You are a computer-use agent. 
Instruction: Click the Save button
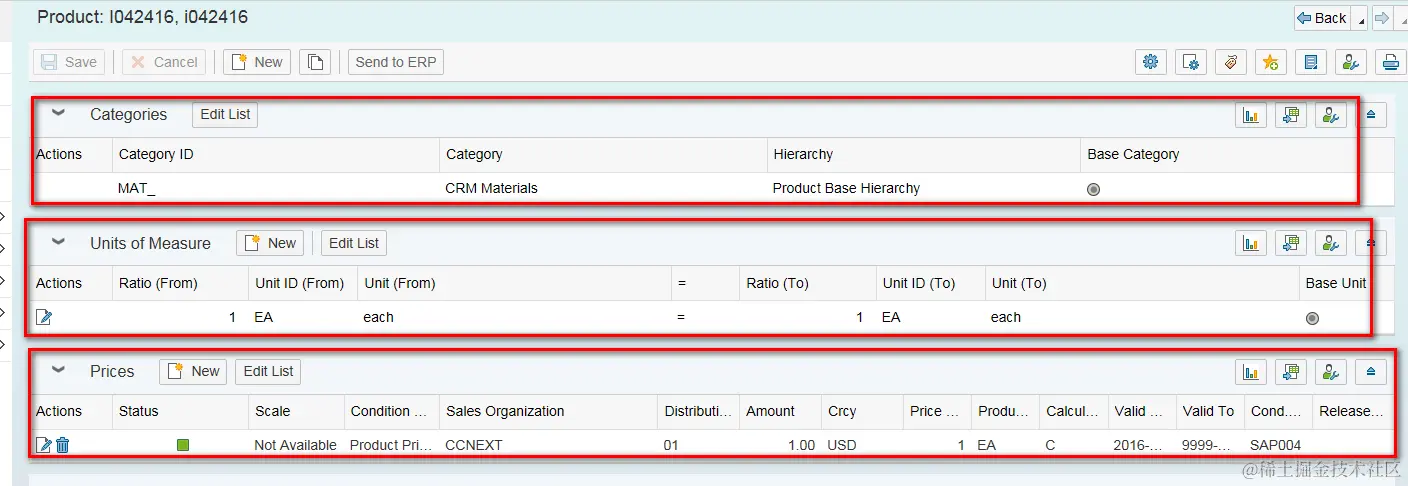pyautogui.click(x=70, y=62)
